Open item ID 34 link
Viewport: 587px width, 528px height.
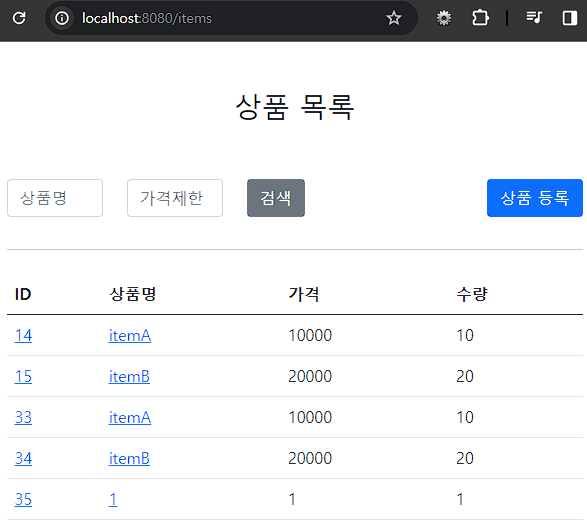point(23,458)
